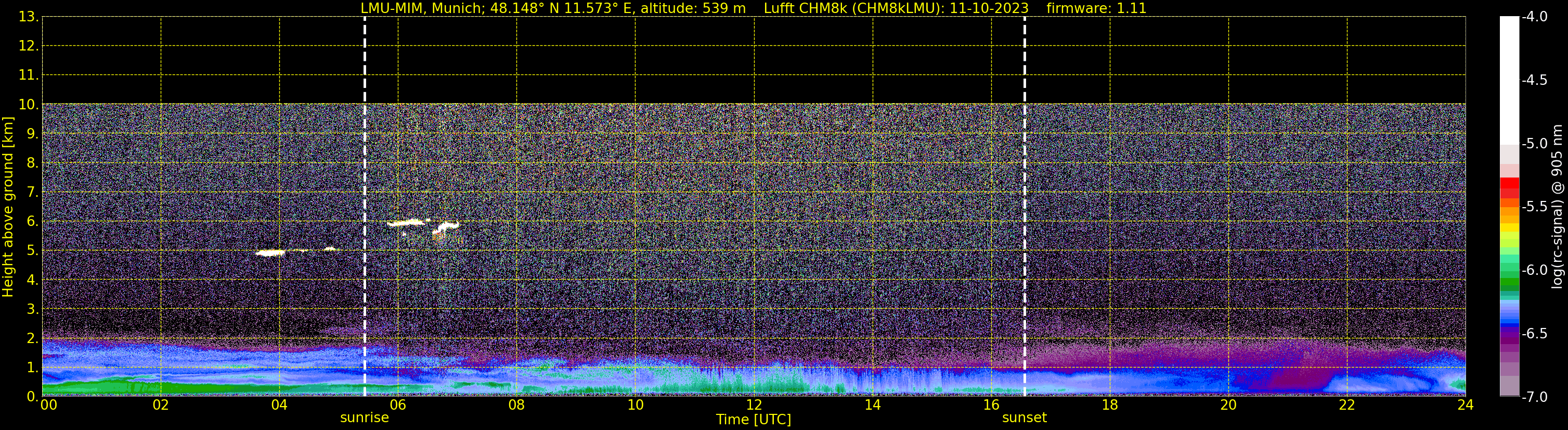Click the '02' time axis tick label
The image size is (1568, 430).
(160, 405)
